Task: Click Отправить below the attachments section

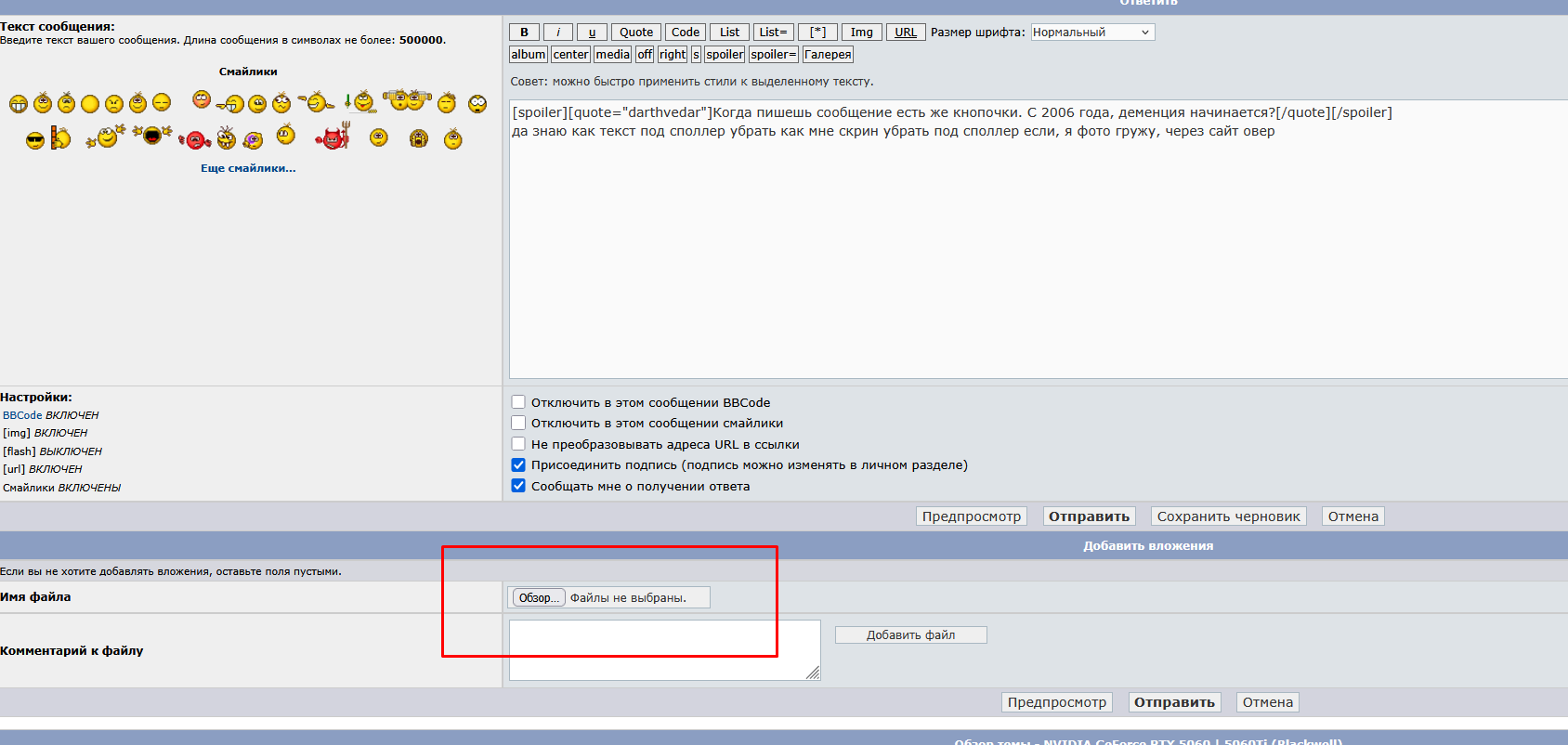Action: 1174,702
